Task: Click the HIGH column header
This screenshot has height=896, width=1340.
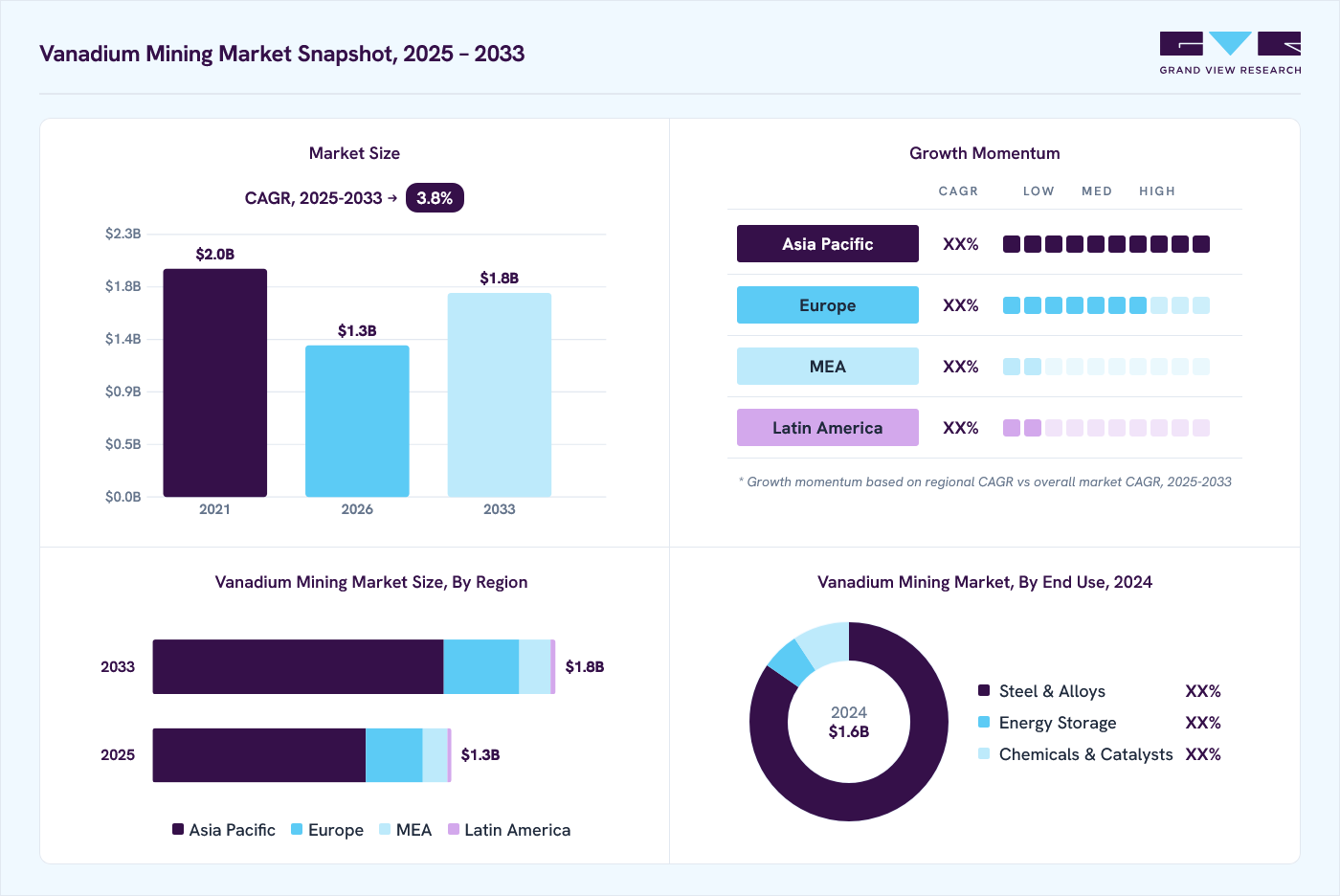Action: coord(1157,191)
